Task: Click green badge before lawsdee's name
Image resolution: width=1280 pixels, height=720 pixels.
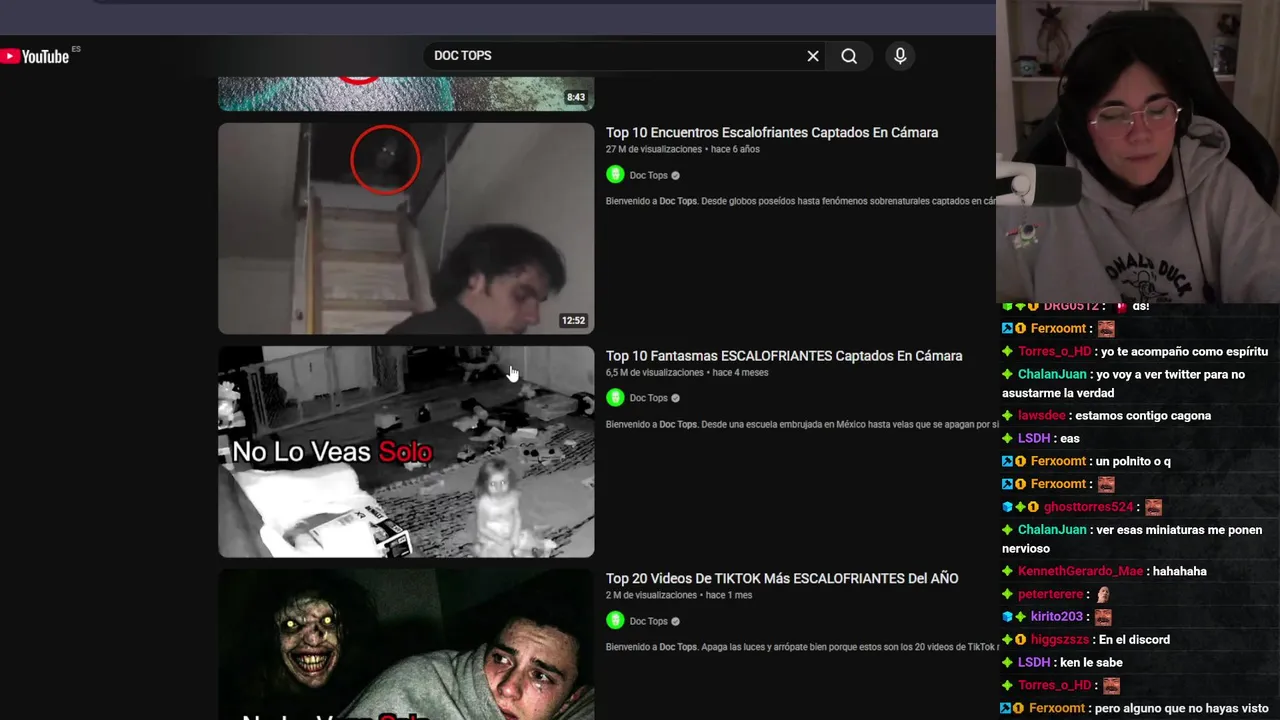Action: (x=1008, y=415)
